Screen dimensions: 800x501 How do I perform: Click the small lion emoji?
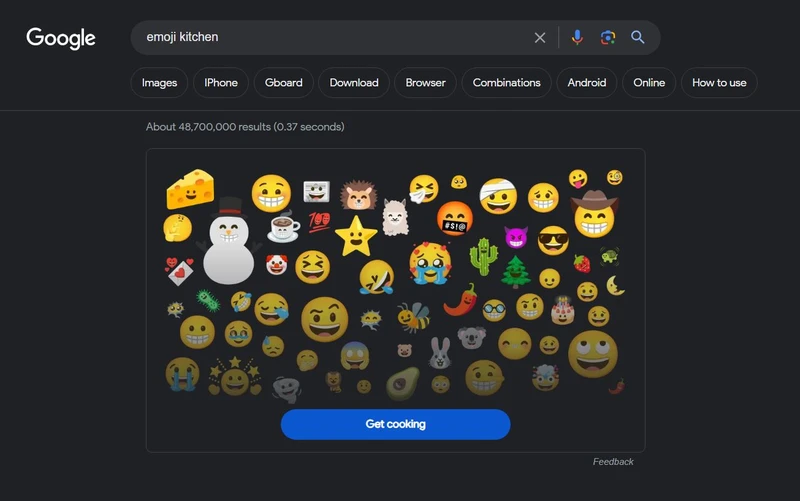click(334, 382)
